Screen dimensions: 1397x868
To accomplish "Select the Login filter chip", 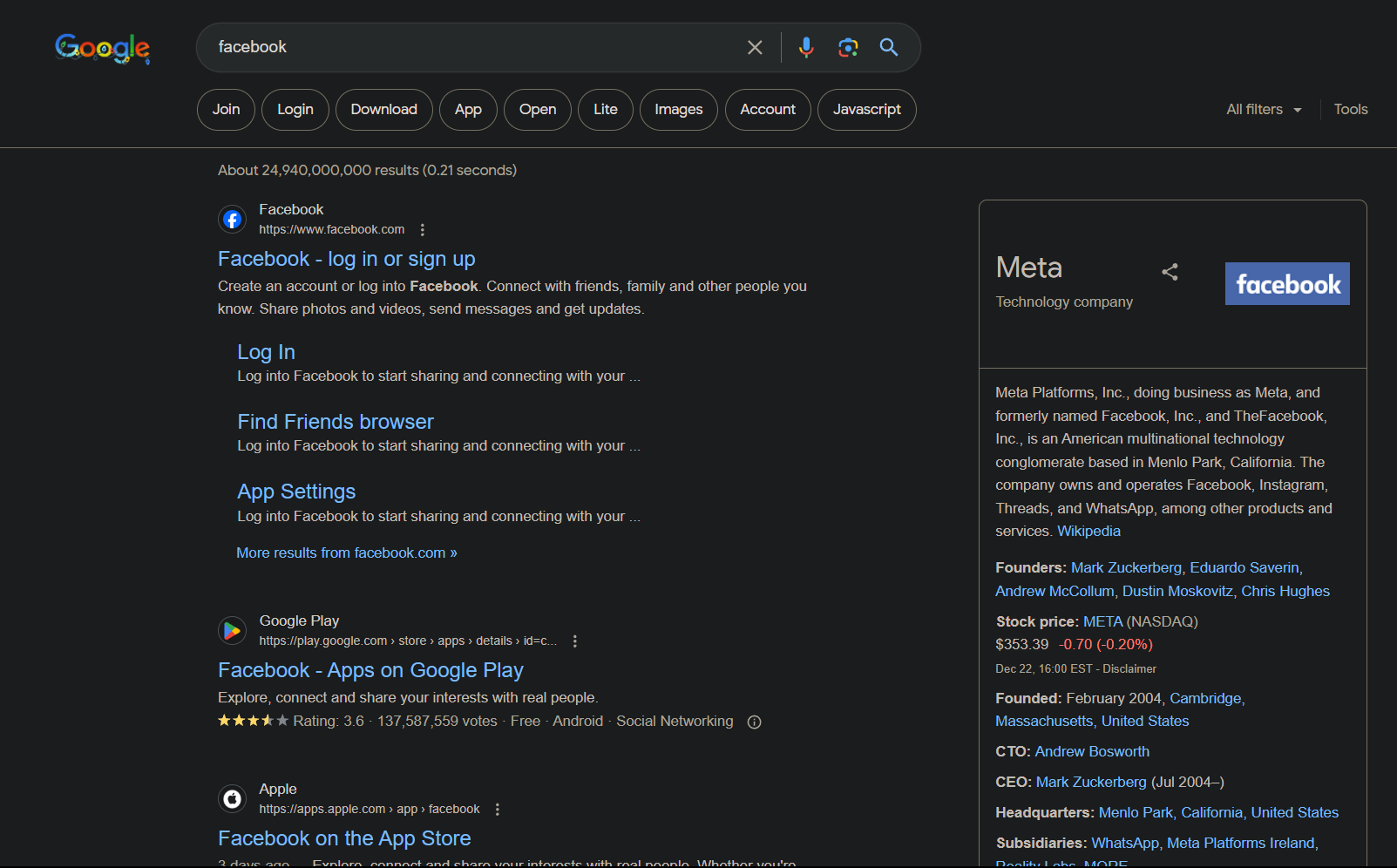I will point(295,110).
